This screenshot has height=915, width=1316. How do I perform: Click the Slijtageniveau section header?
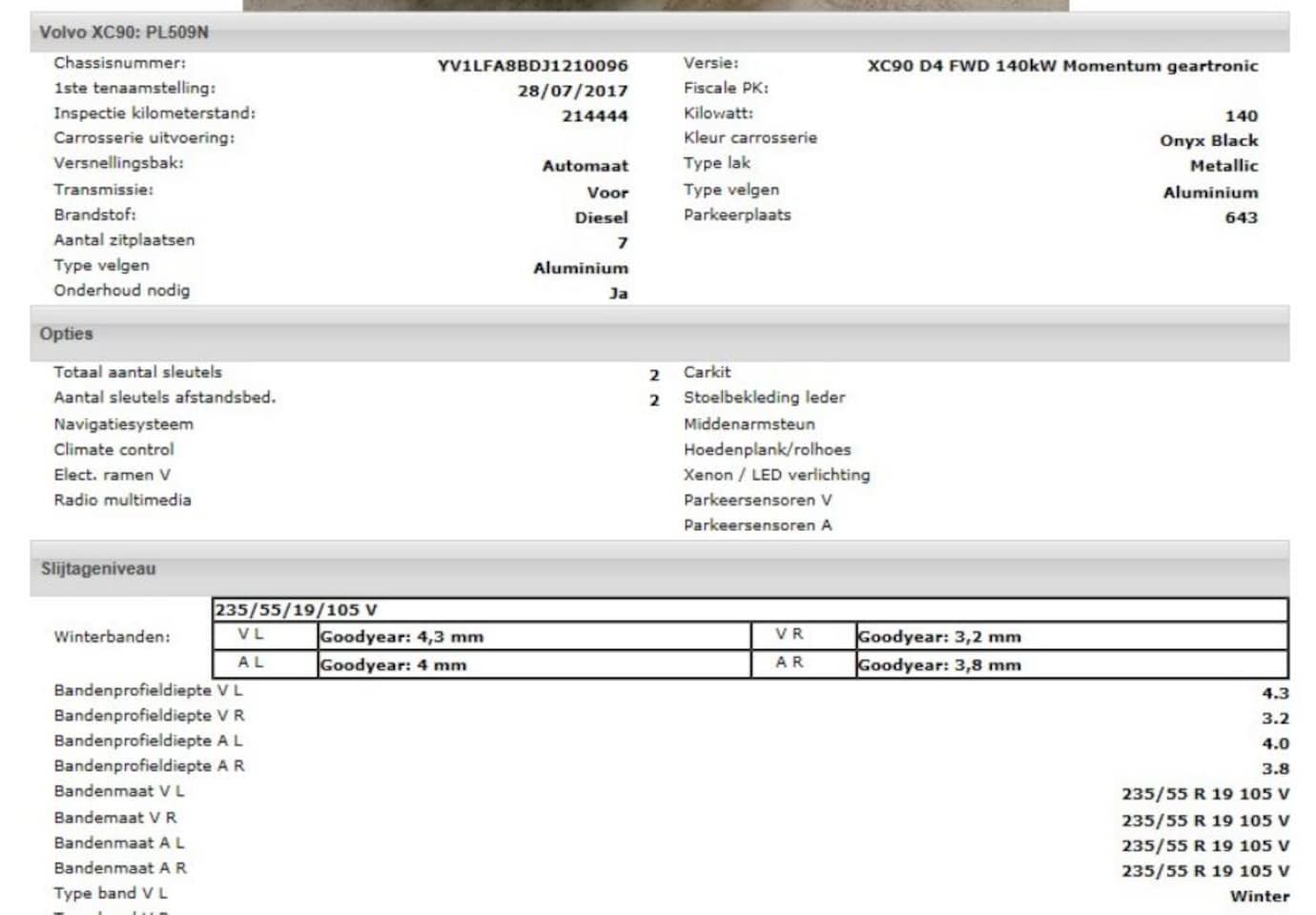[659, 569]
